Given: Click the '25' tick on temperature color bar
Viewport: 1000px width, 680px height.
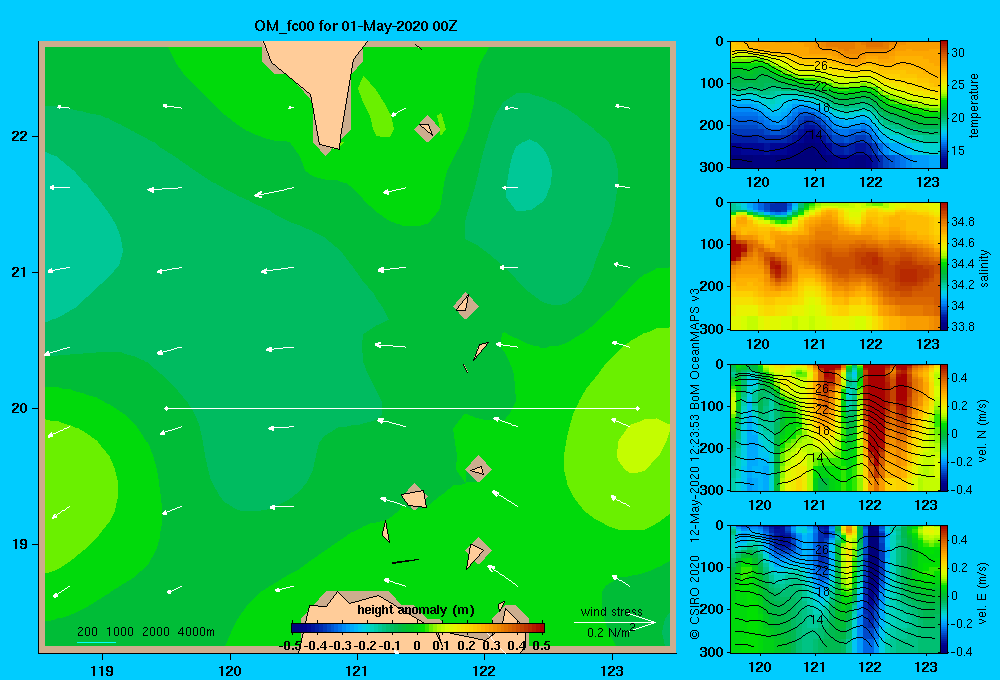Looking at the screenshot, I should pos(957,85).
